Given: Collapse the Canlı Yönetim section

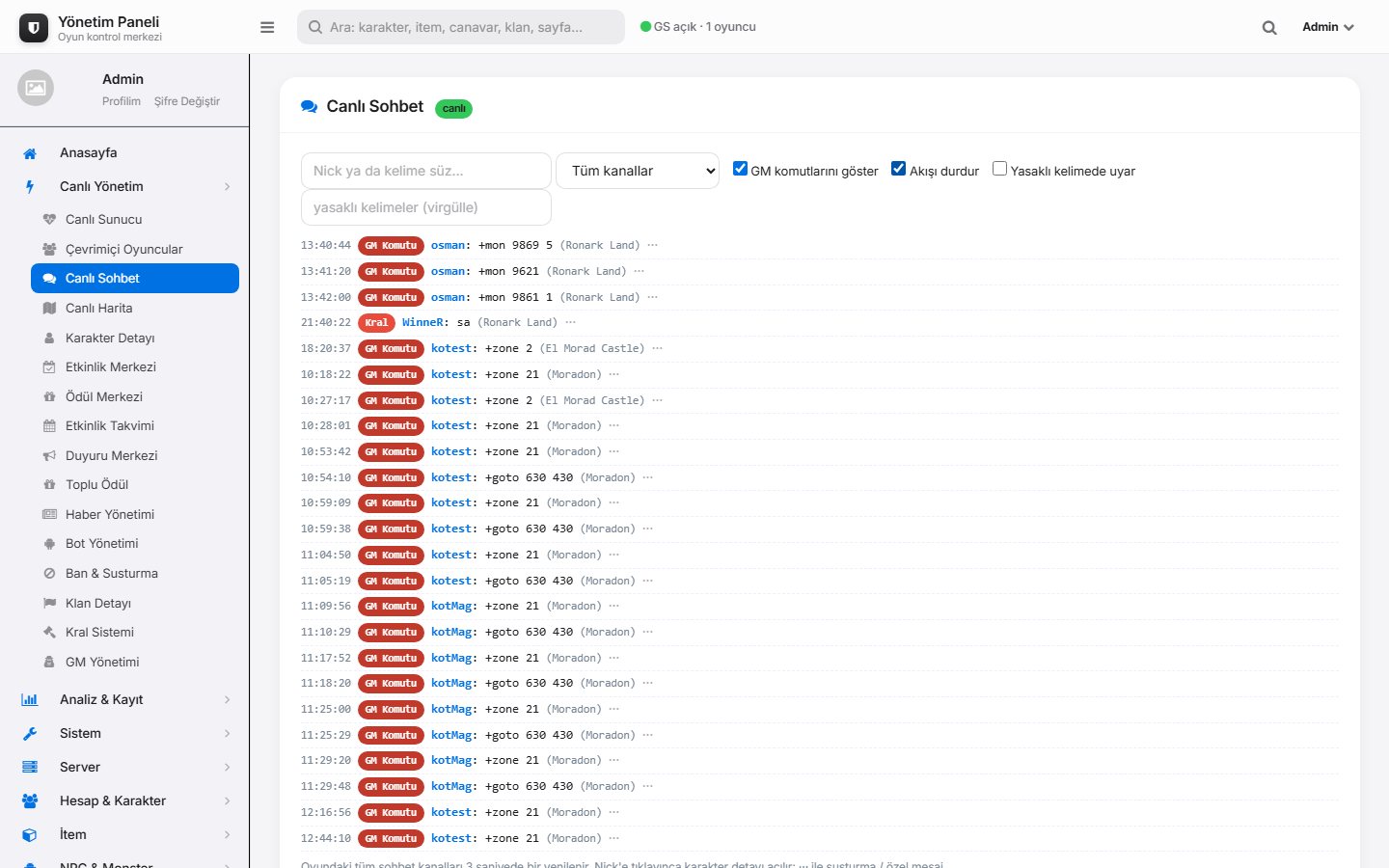Looking at the screenshot, I should coord(124,186).
